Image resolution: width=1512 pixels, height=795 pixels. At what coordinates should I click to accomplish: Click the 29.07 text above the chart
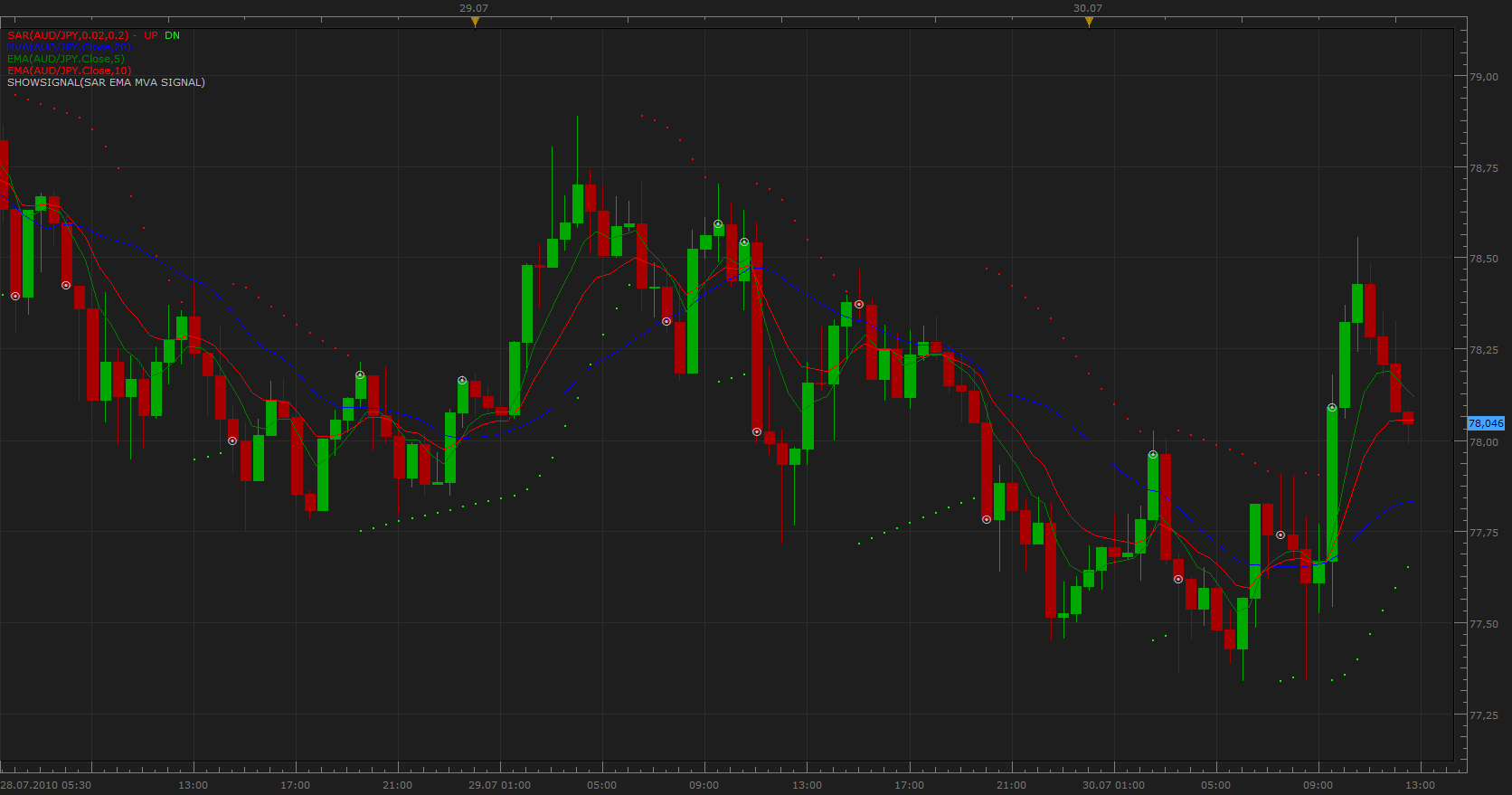point(474,8)
